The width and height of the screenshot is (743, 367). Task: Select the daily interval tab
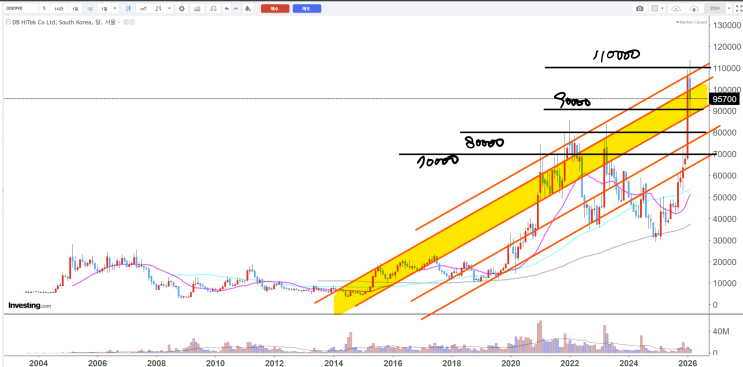click(75, 9)
